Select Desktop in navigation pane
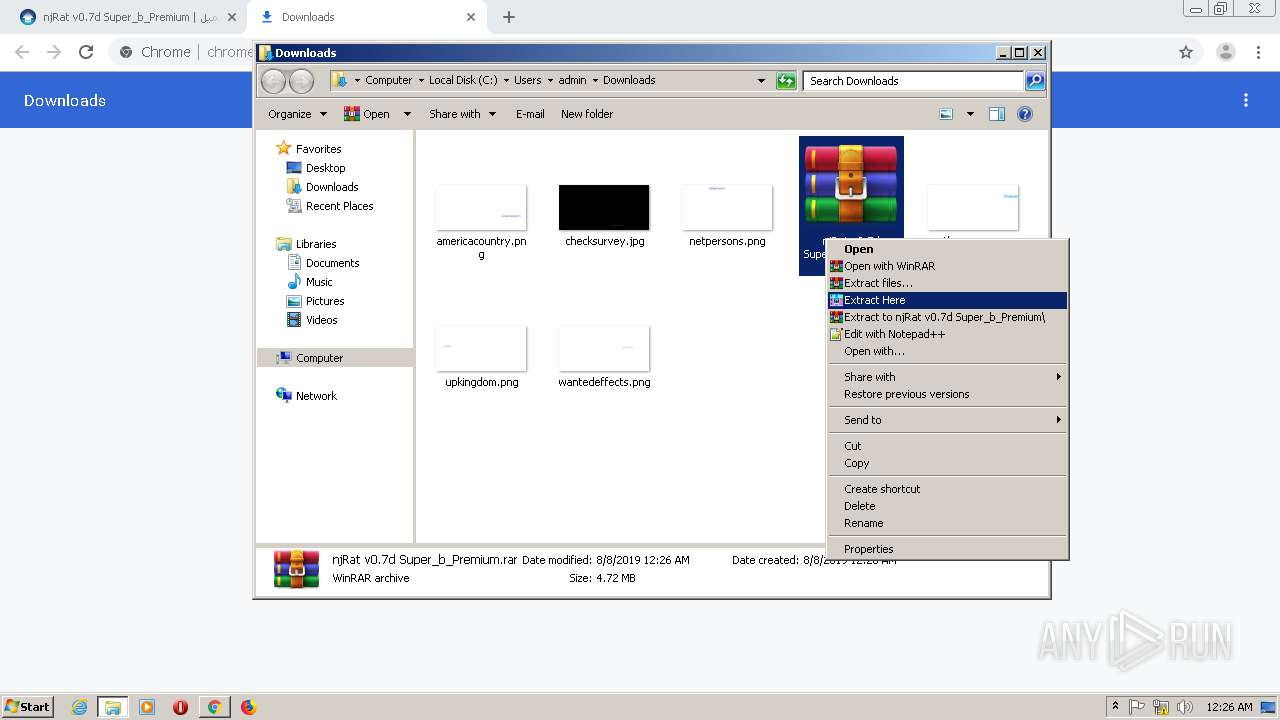Viewport: 1280px width, 720px height. pos(316,168)
